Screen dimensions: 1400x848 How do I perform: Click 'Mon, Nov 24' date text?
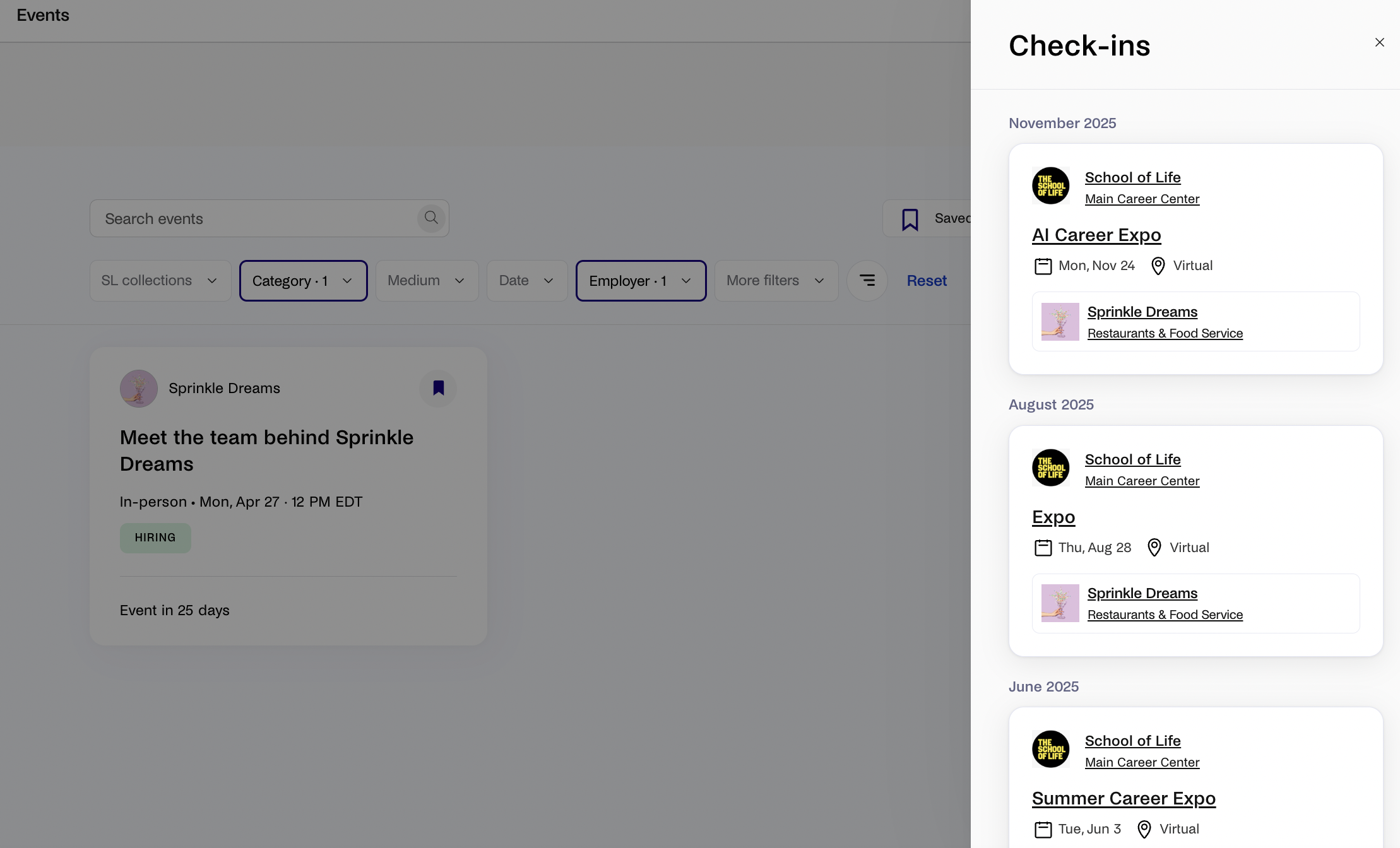tap(1096, 266)
